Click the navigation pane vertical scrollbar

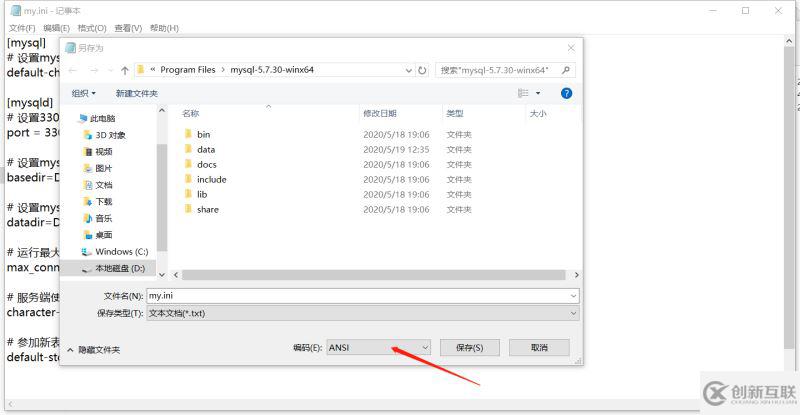click(162, 197)
